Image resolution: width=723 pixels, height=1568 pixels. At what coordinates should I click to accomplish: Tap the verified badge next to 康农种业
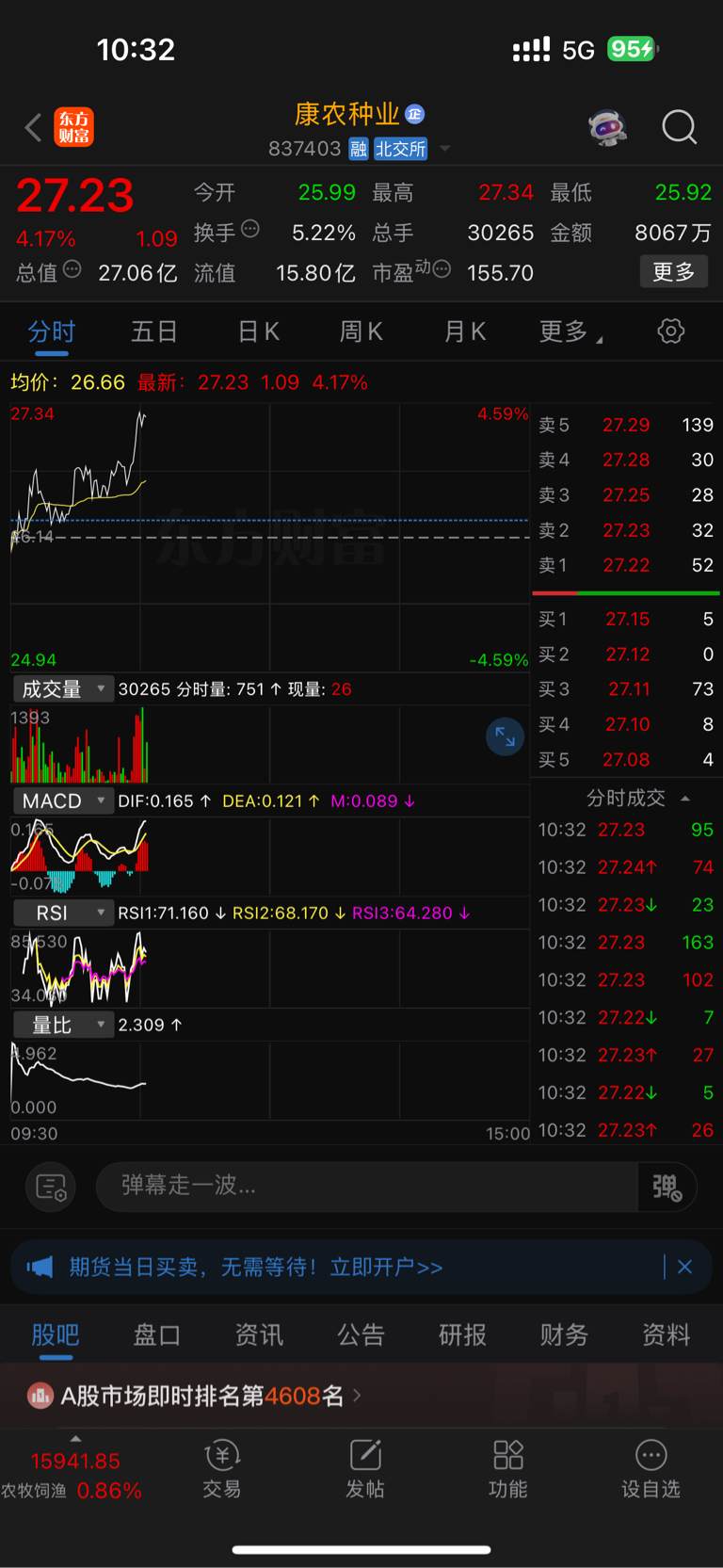point(414,114)
